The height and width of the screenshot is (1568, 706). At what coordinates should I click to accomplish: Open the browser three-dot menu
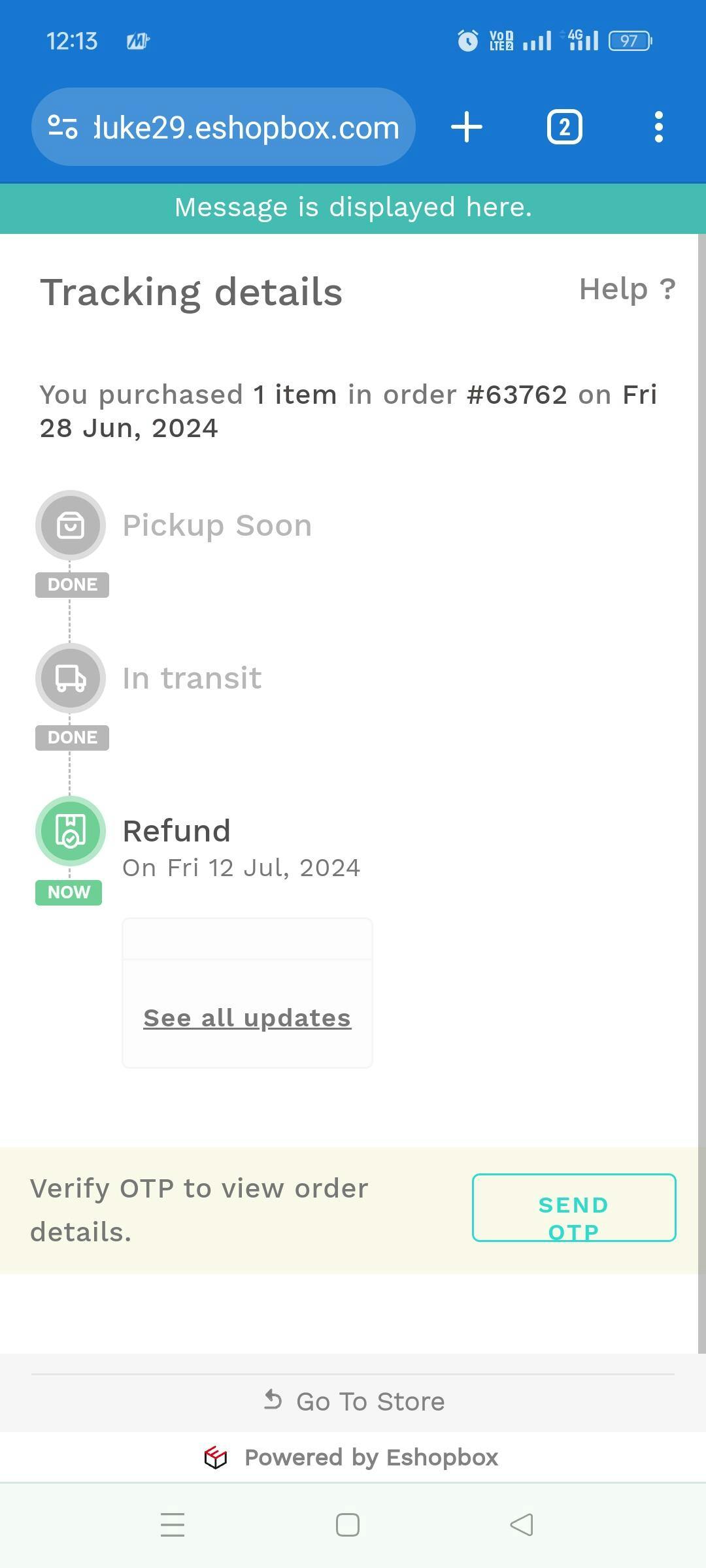click(658, 127)
